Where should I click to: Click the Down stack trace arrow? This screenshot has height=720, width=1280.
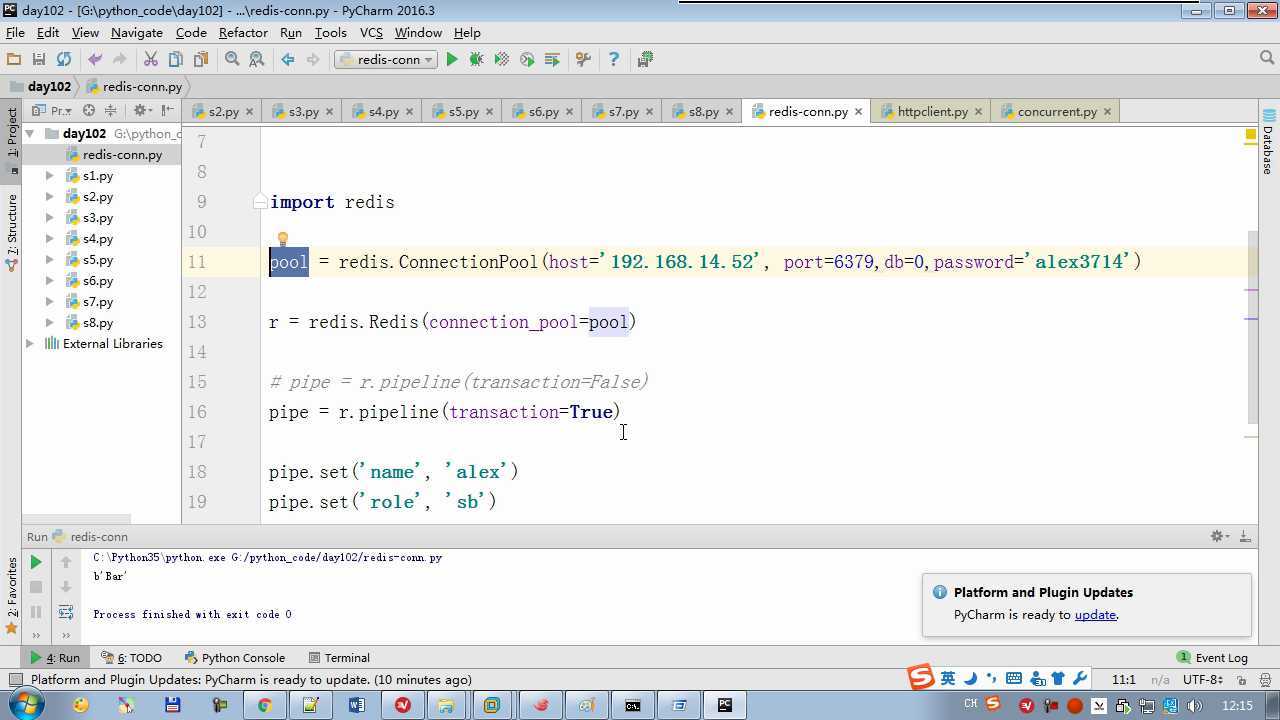tap(66, 588)
